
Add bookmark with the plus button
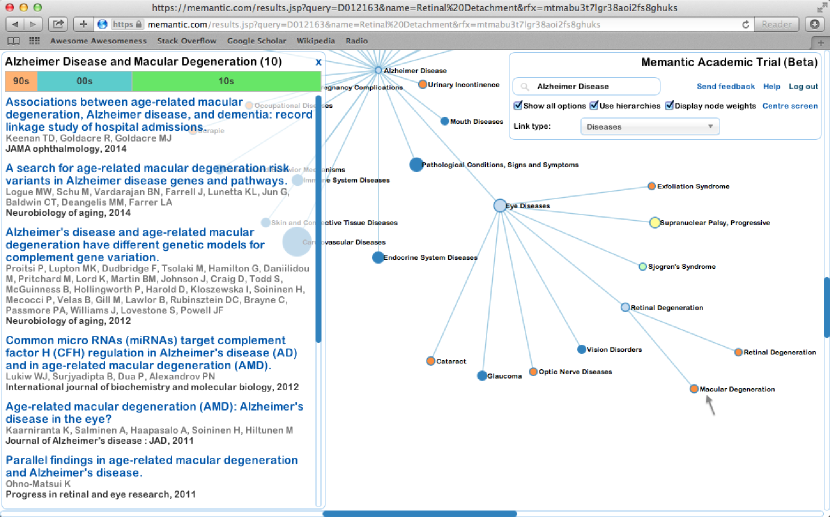[x=84, y=24]
